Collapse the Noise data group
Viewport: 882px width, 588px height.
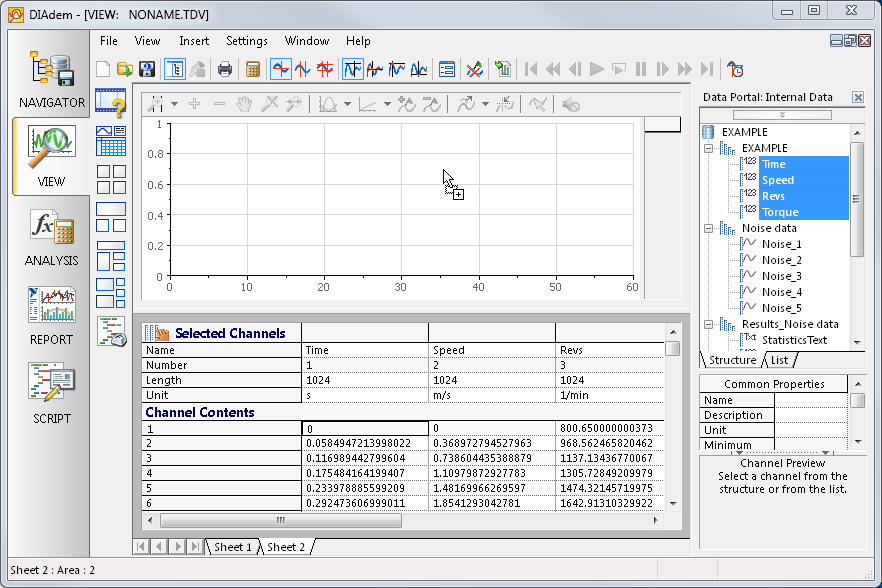[x=709, y=228]
